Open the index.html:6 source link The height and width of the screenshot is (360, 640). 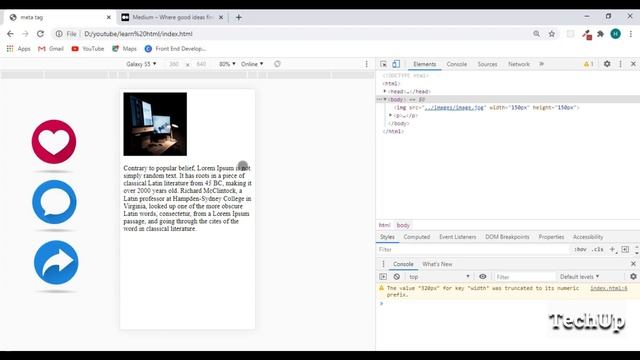609,288
